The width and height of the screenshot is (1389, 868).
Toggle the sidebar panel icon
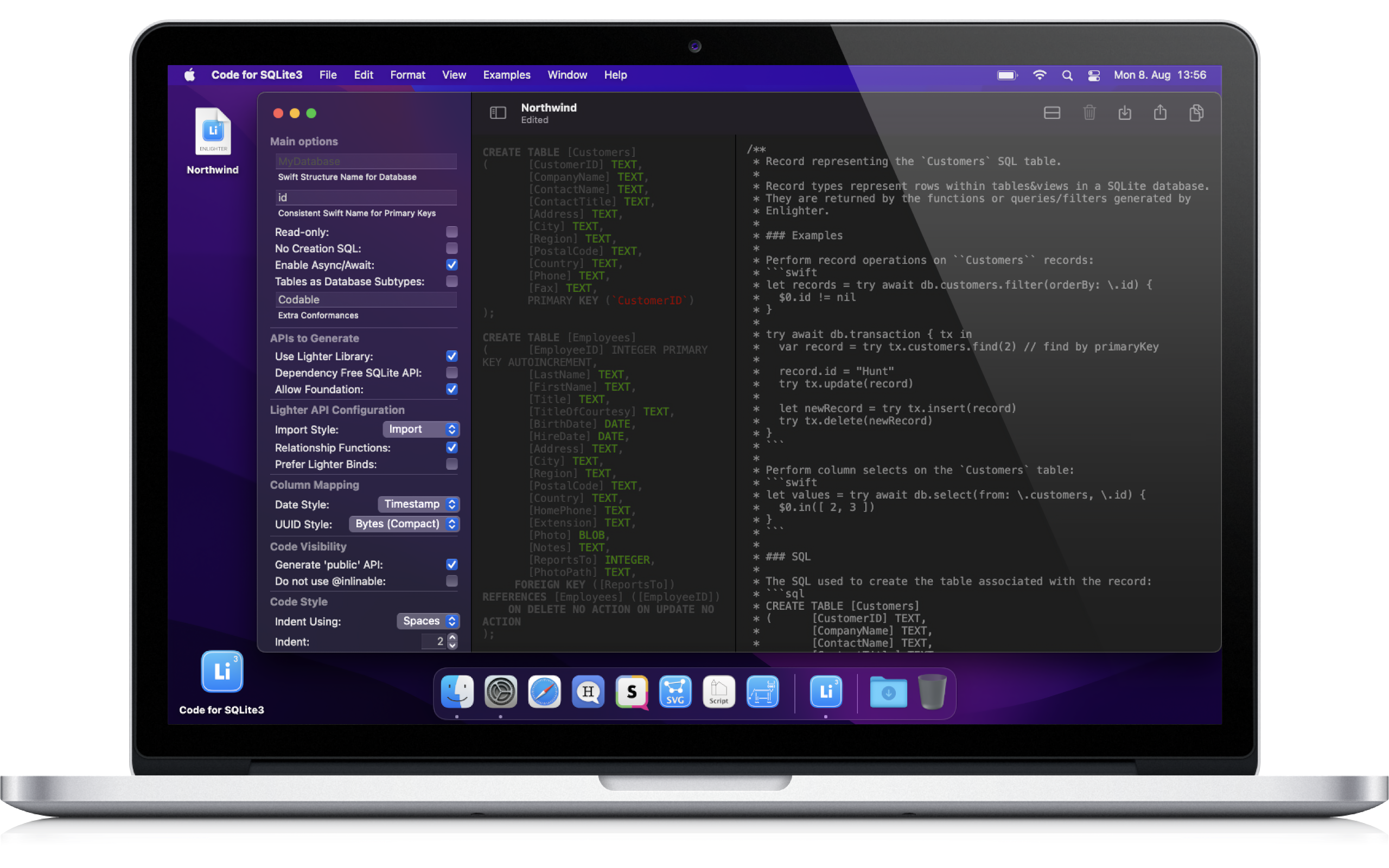tap(498, 113)
